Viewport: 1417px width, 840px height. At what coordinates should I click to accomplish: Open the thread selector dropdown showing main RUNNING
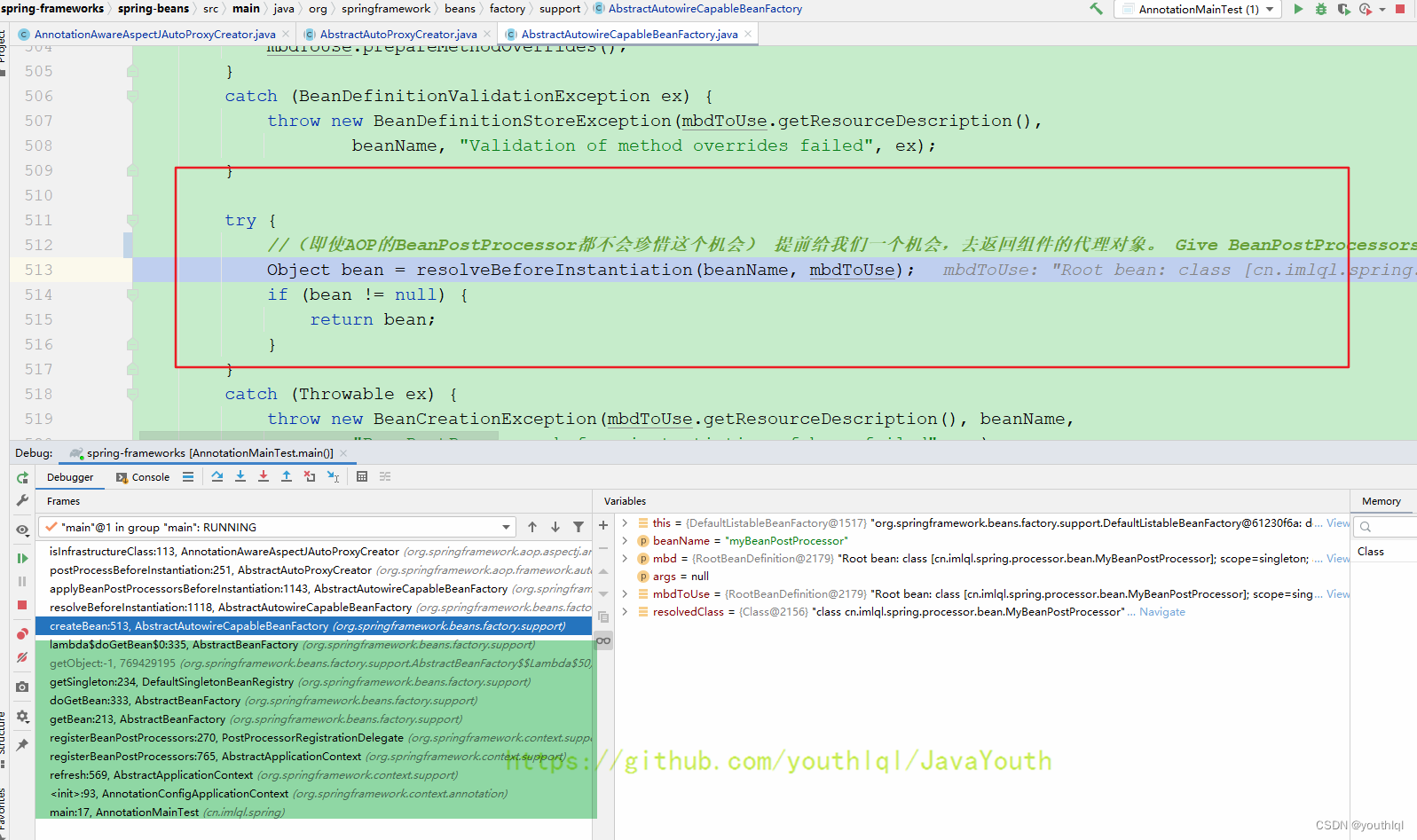point(278,527)
